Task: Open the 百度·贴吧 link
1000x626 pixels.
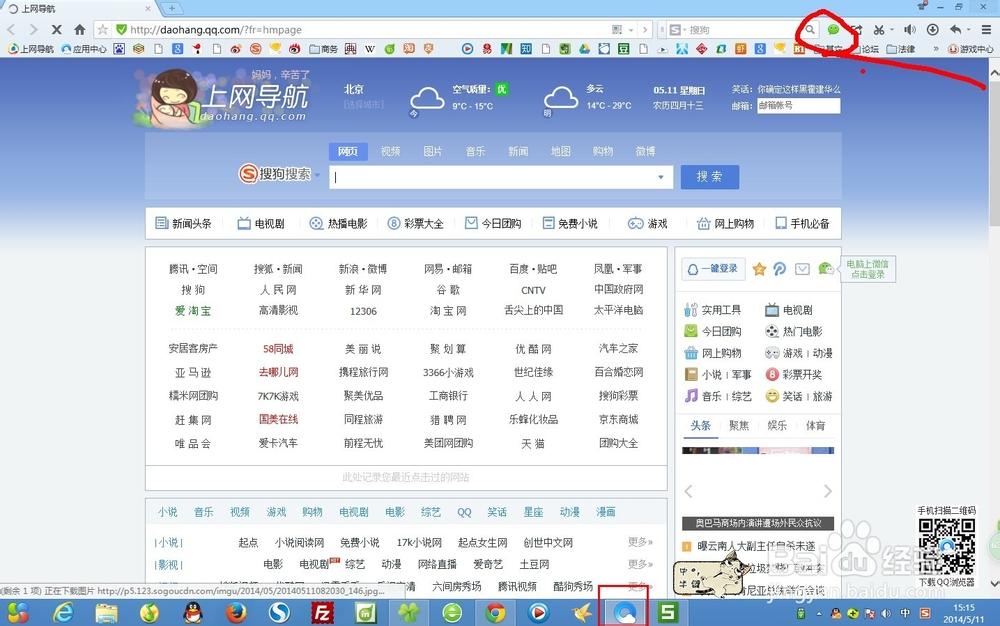Action: click(533, 269)
